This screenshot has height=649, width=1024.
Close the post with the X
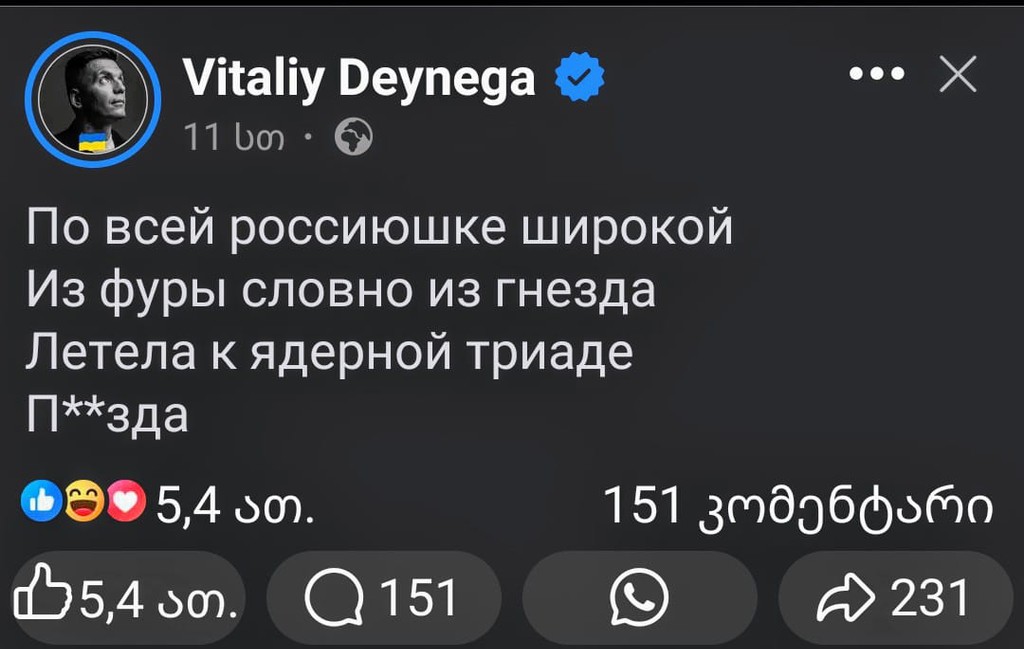pyautogui.click(x=958, y=73)
